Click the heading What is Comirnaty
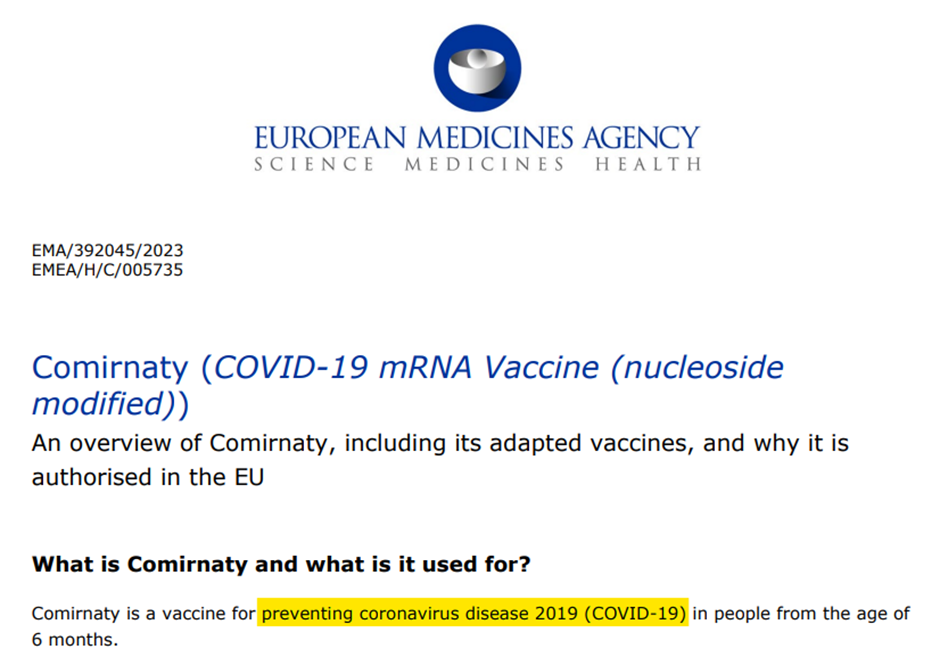This screenshot has height=657, width=940. [280, 564]
